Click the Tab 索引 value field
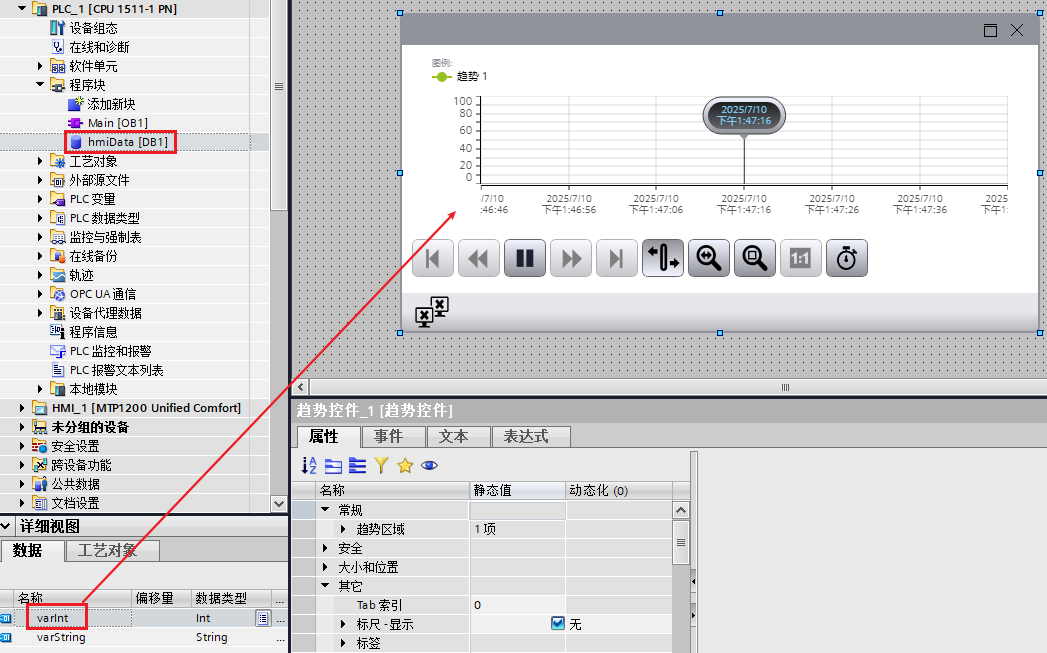1047x653 pixels. point(515,605)
